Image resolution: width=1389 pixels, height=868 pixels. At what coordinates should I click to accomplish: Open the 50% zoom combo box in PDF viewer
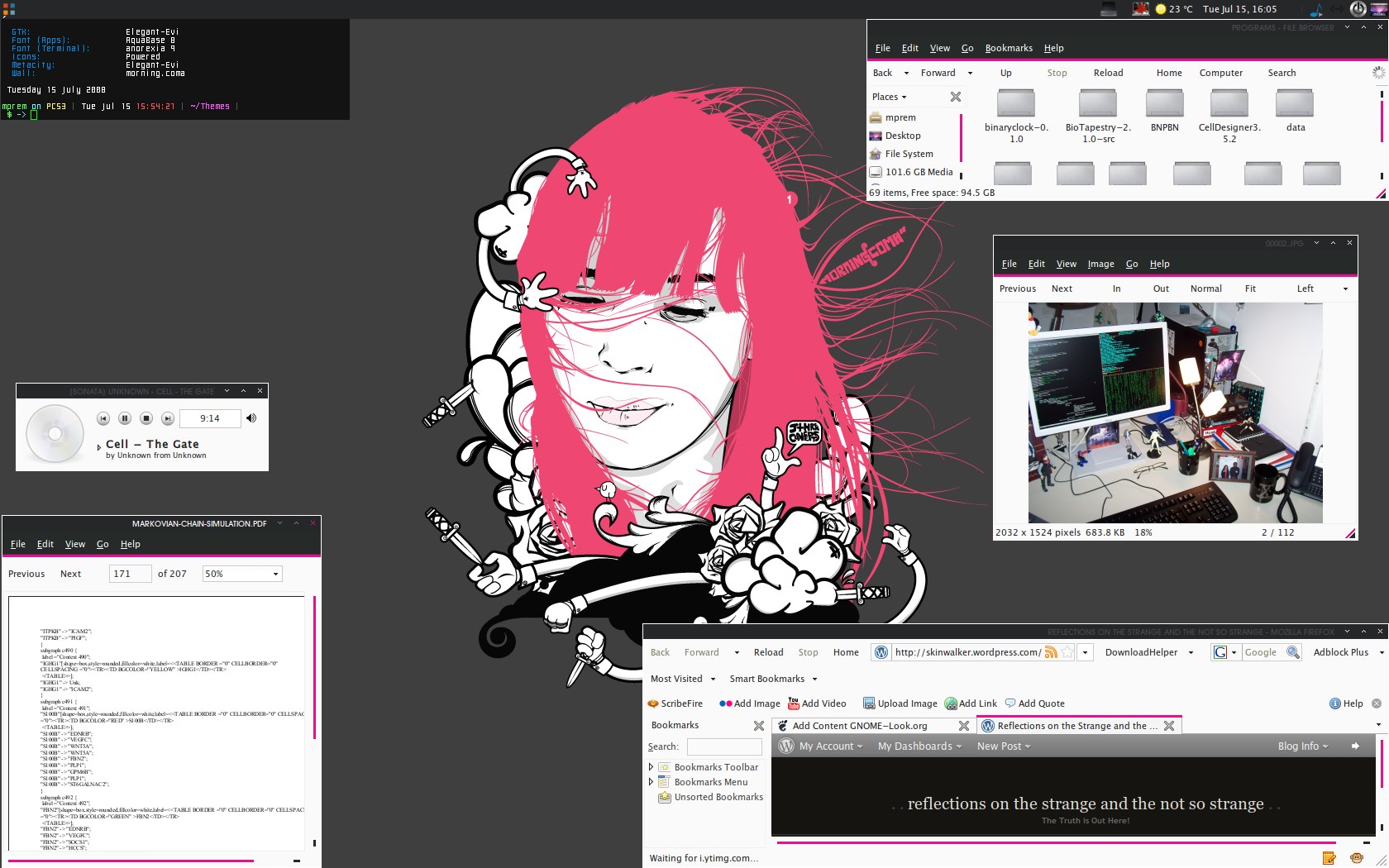[242, 574]
